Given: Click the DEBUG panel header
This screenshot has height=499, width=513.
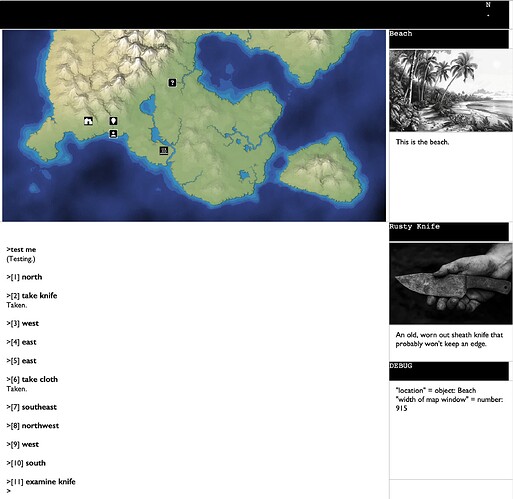Looking at the screenshot, I should point(449,371).
